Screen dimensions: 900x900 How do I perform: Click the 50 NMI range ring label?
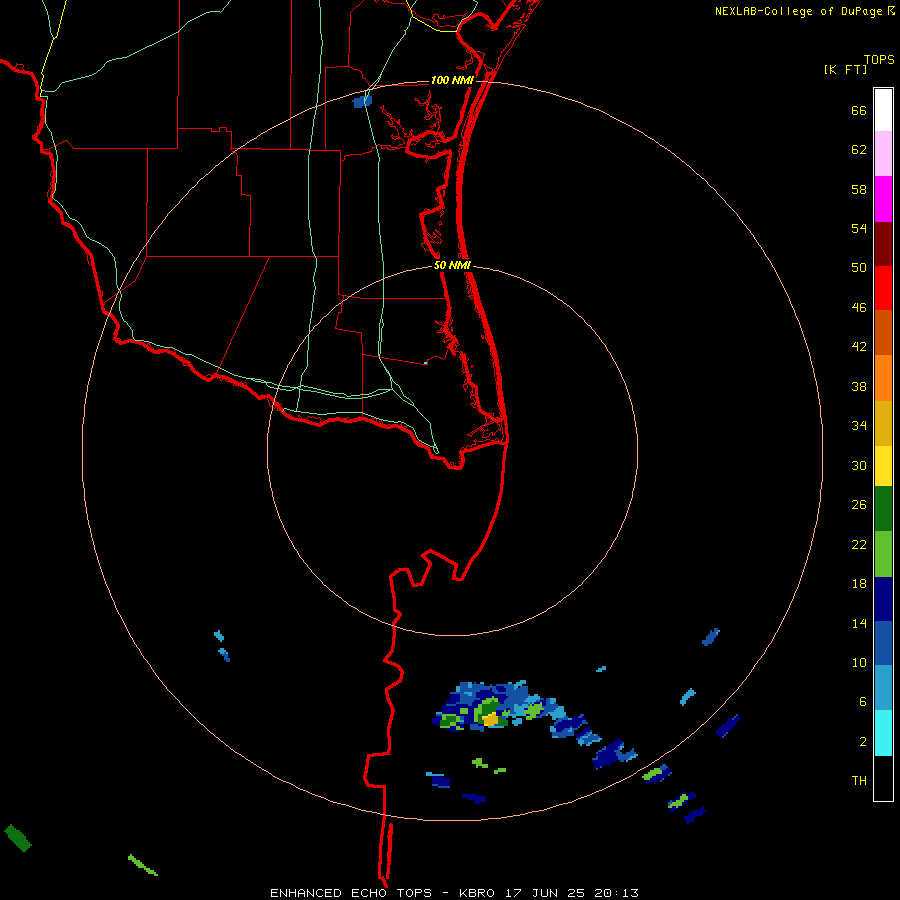pos(452,265)
